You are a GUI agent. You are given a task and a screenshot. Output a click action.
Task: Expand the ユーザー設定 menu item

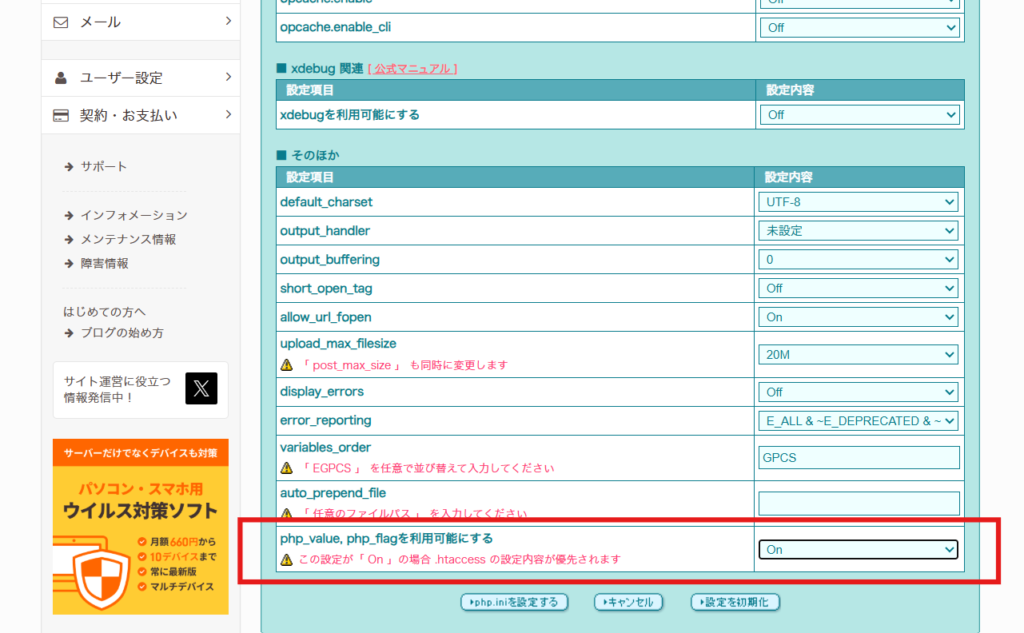140,78
